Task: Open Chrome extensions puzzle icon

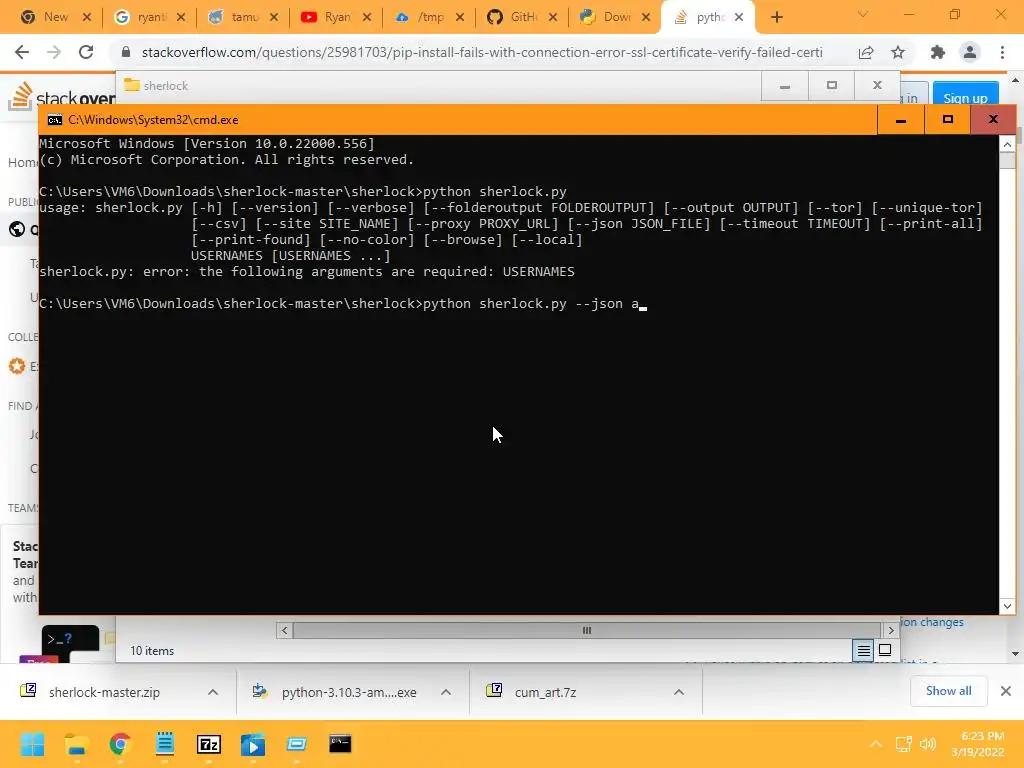Action: 938,52
